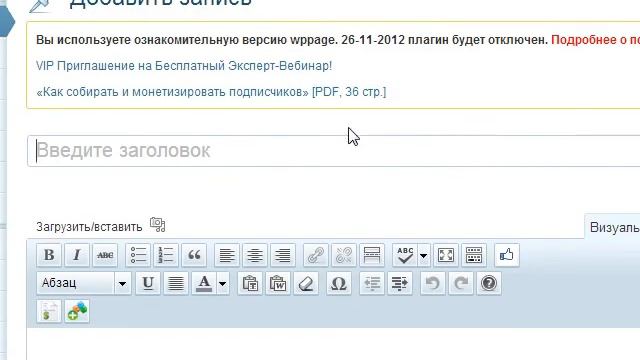Open the text color picker arrow

(222, 283)
